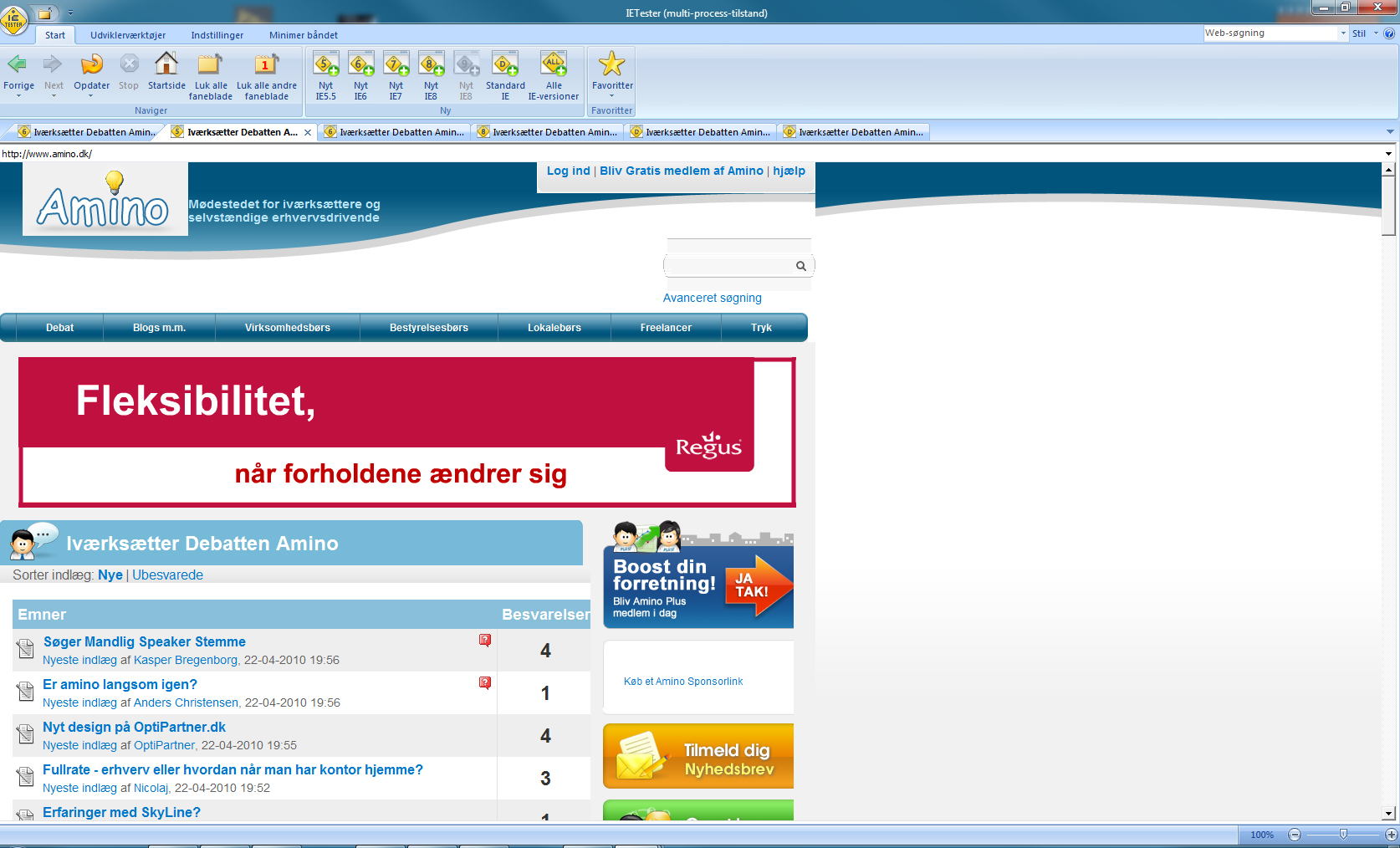Sort posts by Ubesvarede

(x=167, y=575)
